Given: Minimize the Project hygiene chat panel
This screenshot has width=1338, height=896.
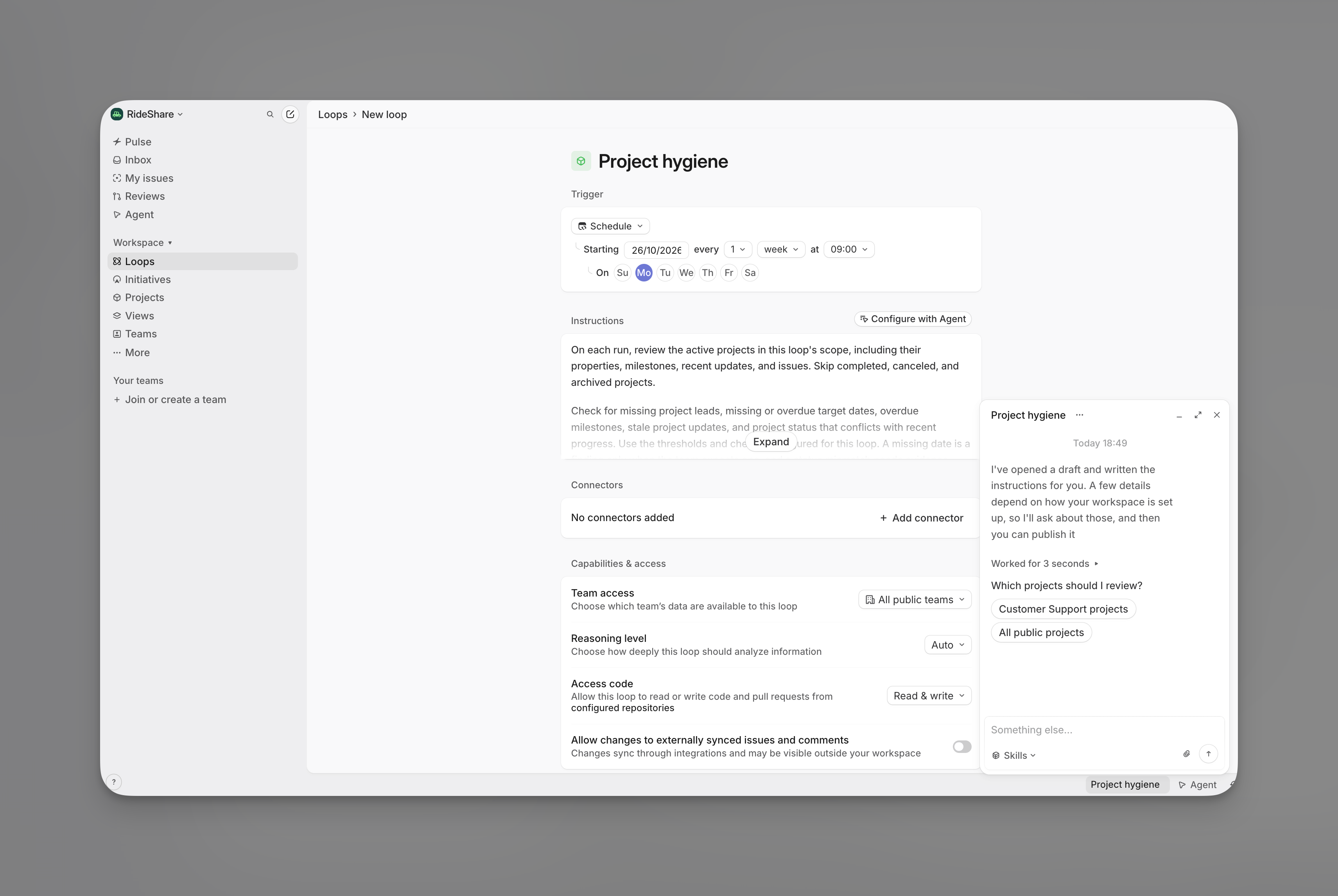Looking at the screenshot, I should pyautogui.click(x=1179, y=416).
